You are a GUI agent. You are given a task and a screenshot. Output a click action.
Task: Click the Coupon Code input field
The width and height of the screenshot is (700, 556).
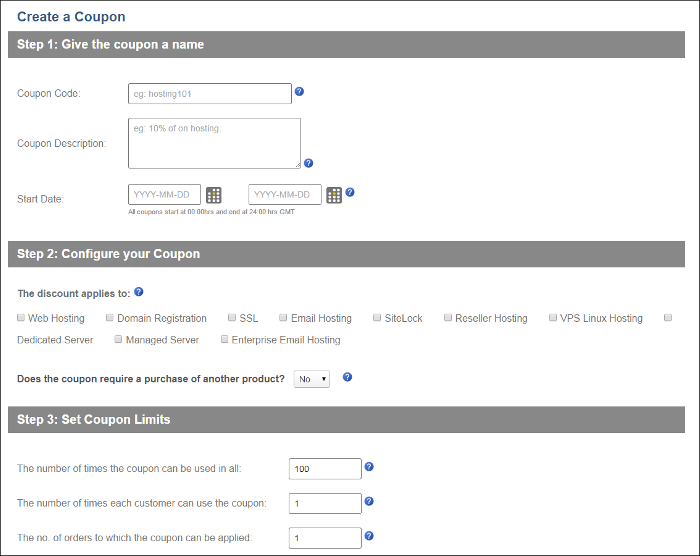210,94
